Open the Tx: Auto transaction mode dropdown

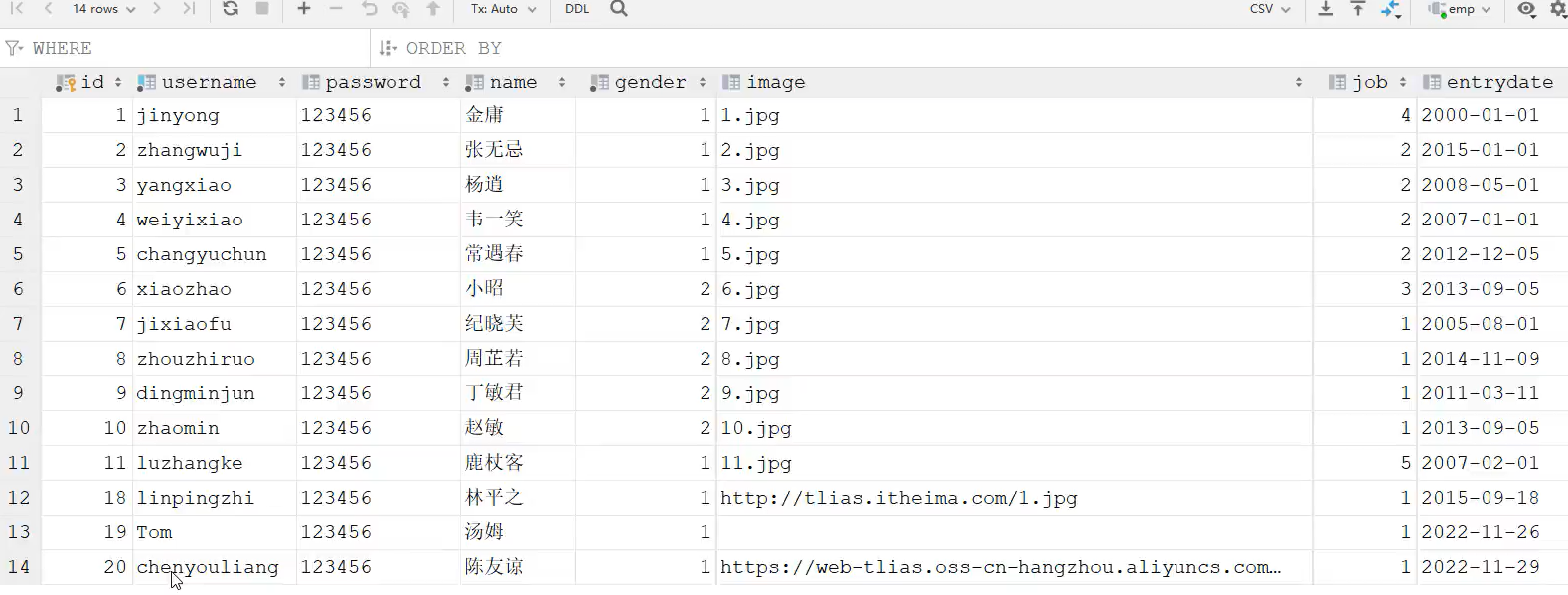click(504, 9)
